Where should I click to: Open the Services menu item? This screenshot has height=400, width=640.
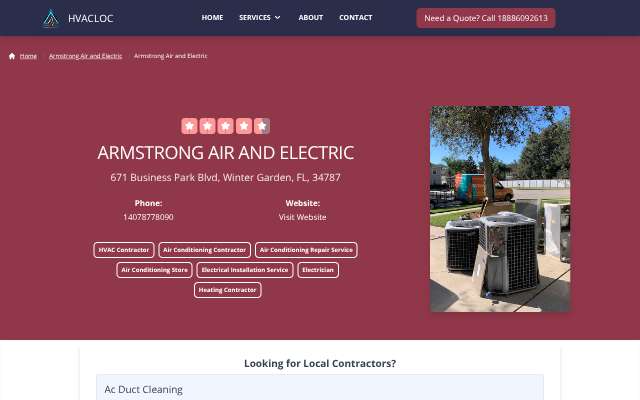coord(255,18)
